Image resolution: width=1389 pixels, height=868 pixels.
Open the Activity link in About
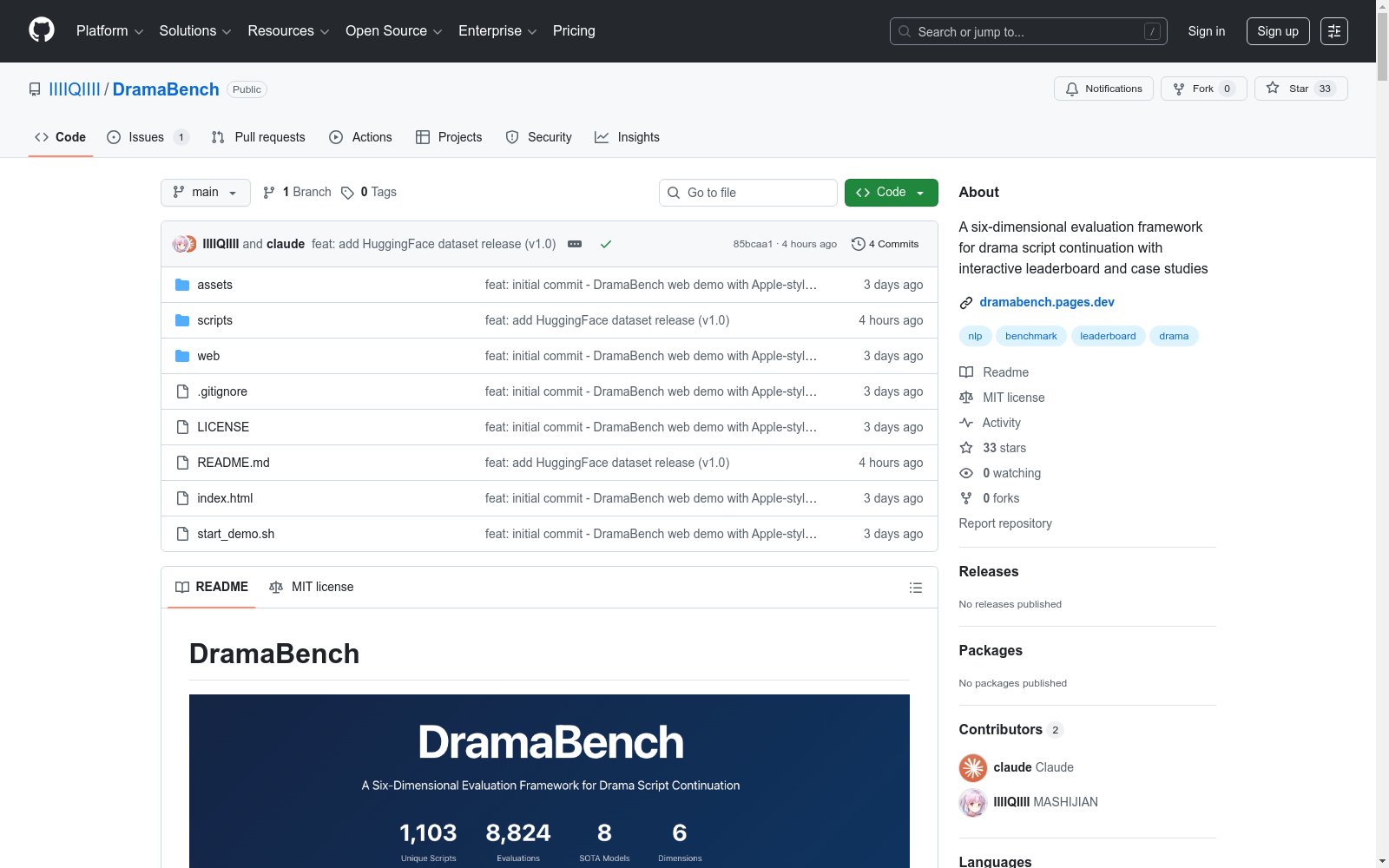pyautogui.click(x=1002, y=423)
